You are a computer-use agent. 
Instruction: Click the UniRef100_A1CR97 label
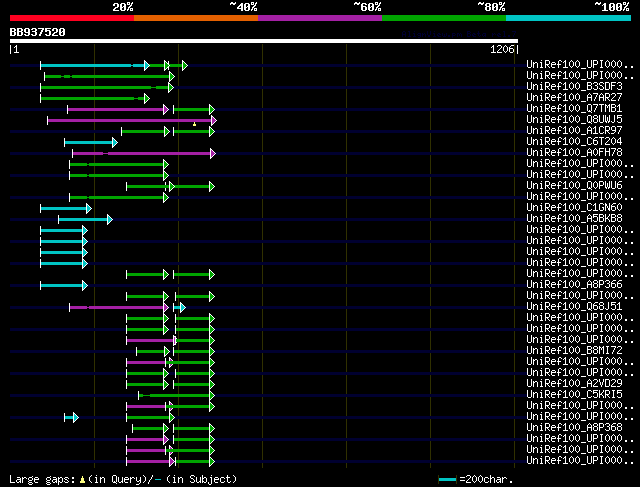(574, 131)
